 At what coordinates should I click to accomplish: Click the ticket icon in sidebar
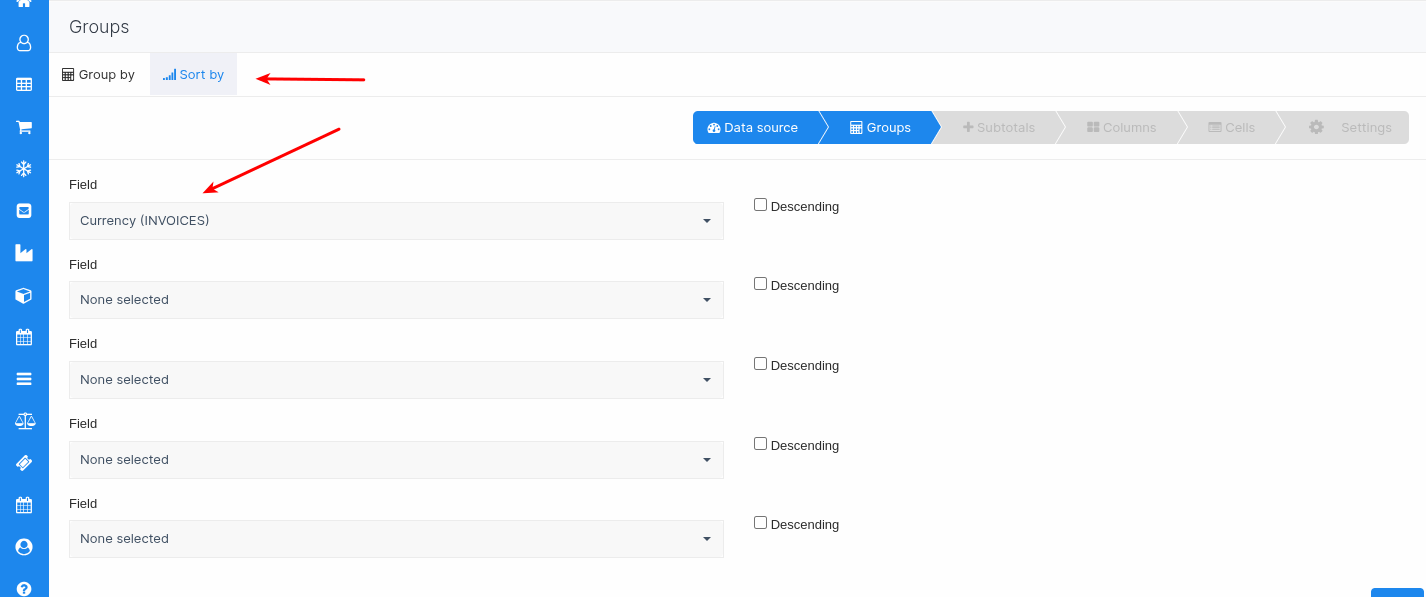click(x=24, y=463)
